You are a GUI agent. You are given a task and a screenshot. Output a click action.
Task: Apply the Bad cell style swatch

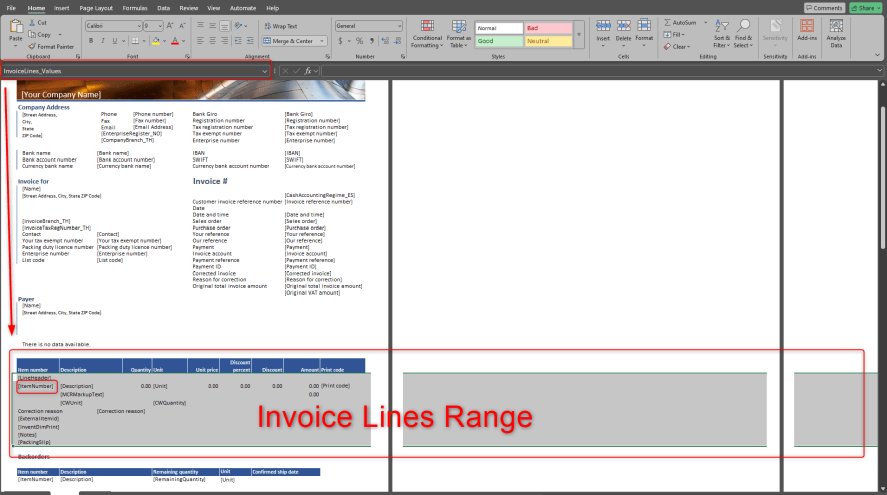coord(548,28)
